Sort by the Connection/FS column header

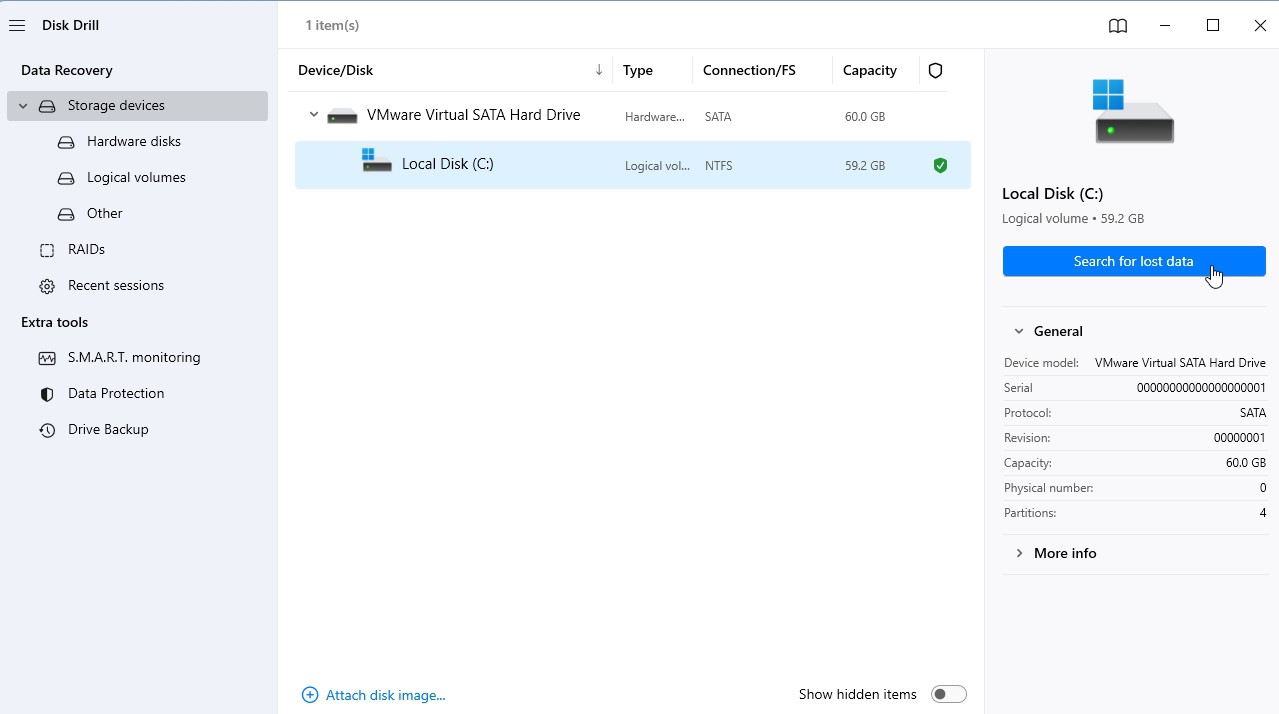pyautogui.click(x=749, y=70)
